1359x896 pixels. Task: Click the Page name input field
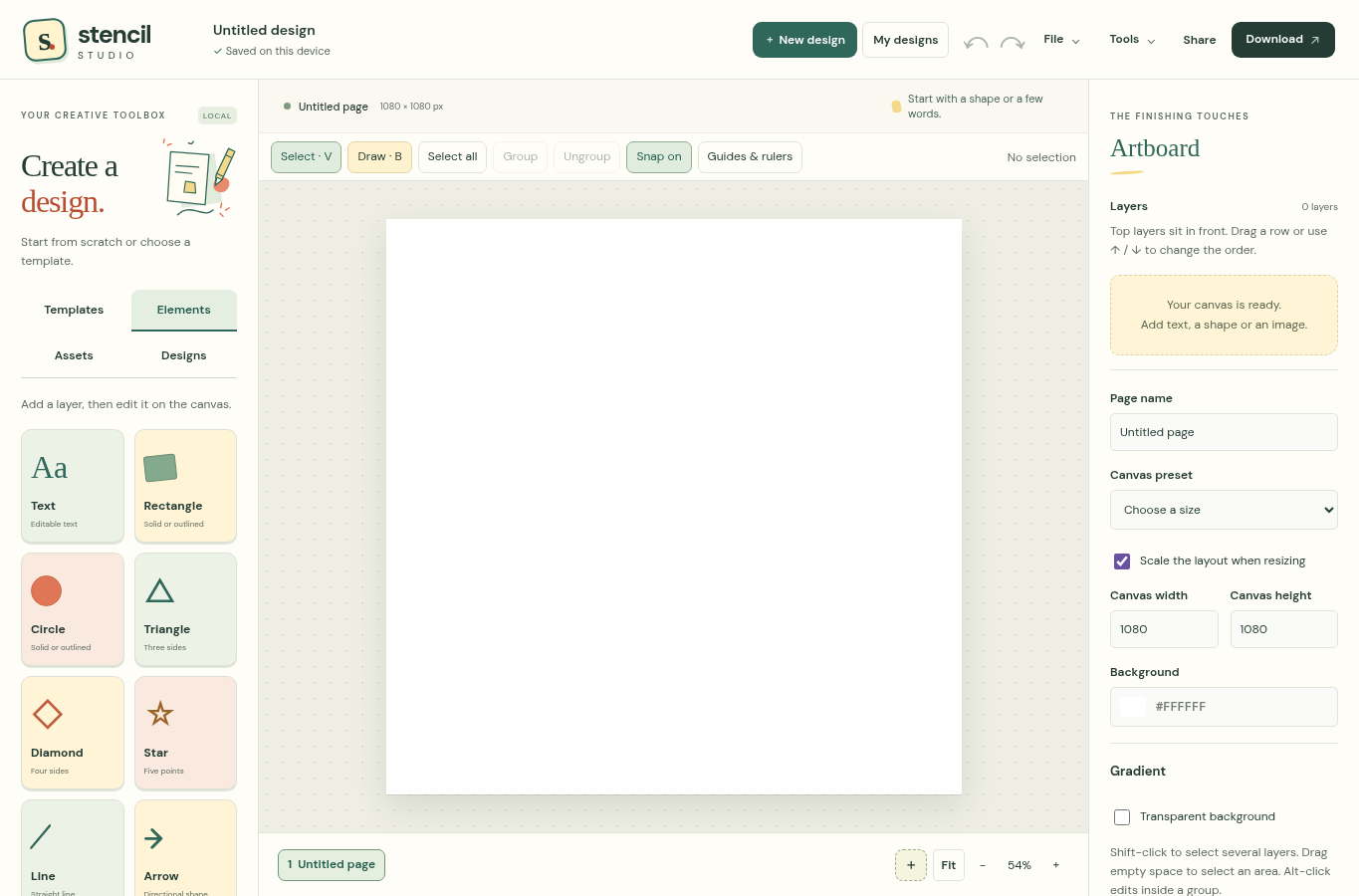click(x=1224, y=432)
